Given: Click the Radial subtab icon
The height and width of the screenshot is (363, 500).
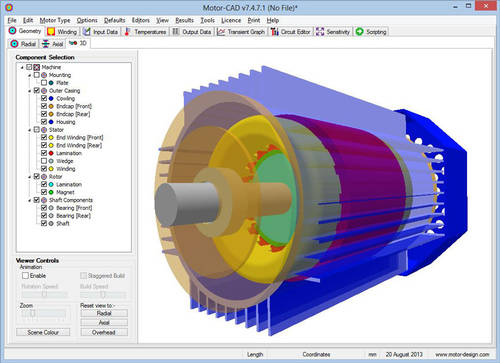Looking at the screenshot, I should [14, 44].
